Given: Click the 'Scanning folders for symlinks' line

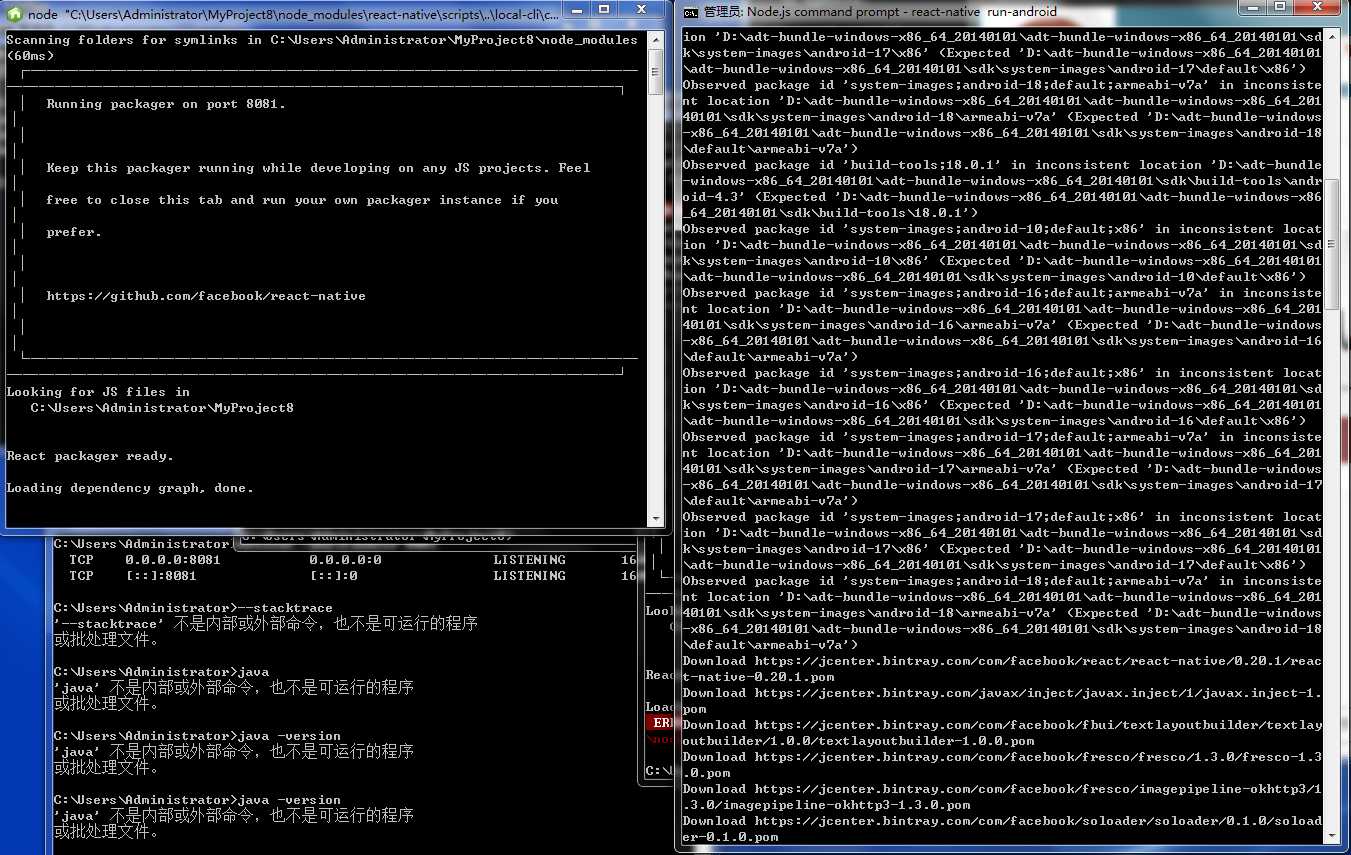Looking at the screenshot, I should 322,40.
